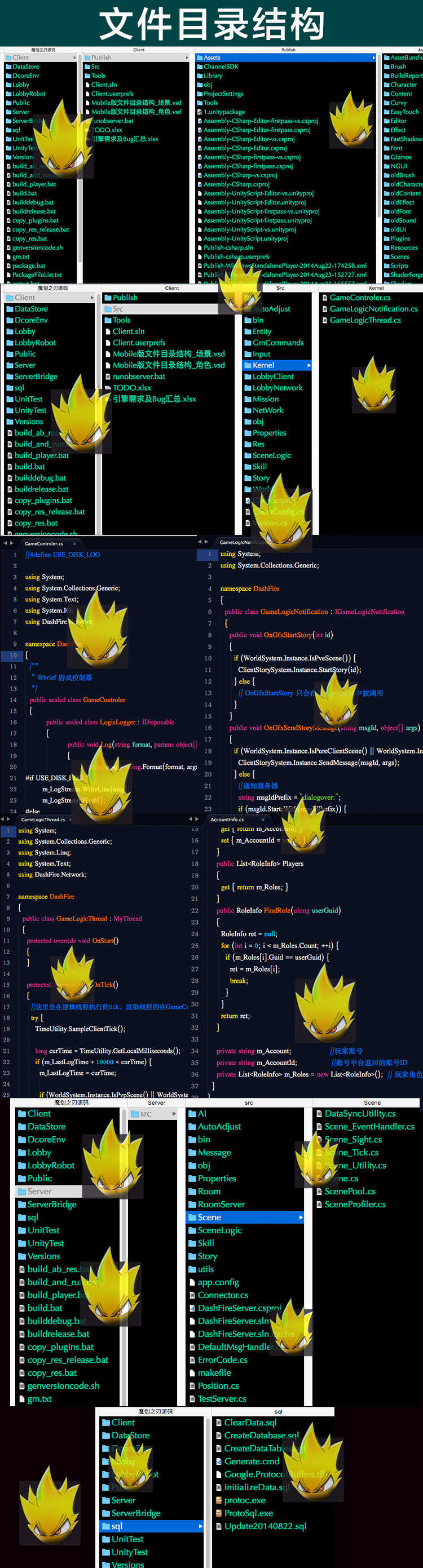Click the C# file icon of GameLogicNotification.cs
Screen dimensions: 423x1568
coord(324,309)
